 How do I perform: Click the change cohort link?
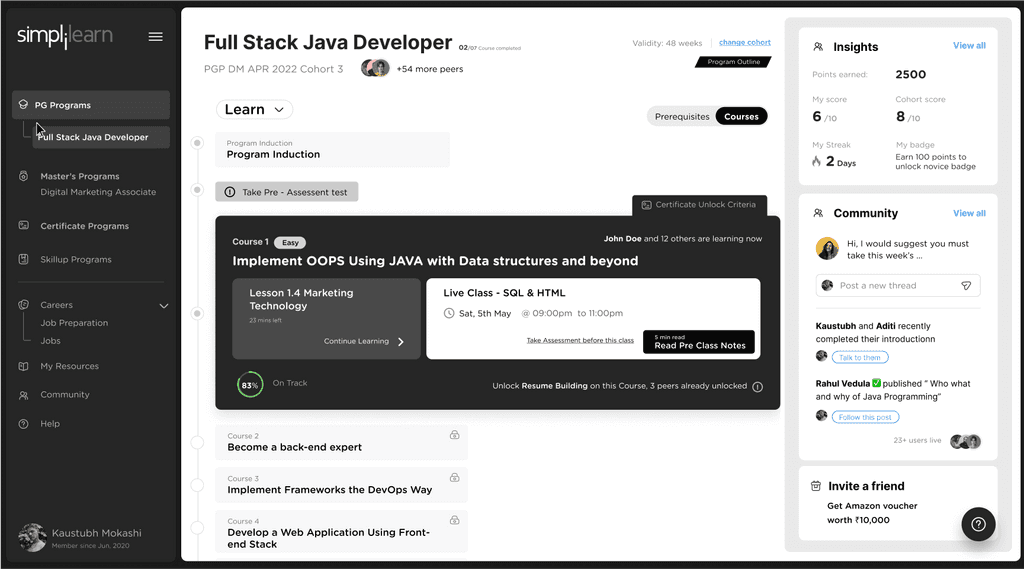744,42
